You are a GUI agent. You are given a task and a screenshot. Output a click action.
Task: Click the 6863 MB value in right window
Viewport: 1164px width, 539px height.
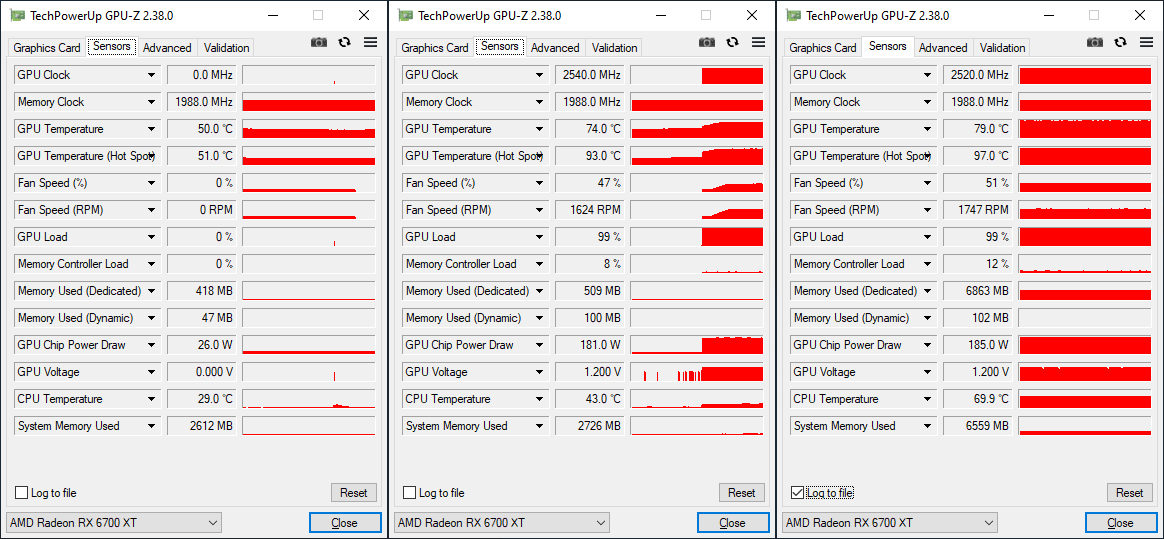click(978, 291)
